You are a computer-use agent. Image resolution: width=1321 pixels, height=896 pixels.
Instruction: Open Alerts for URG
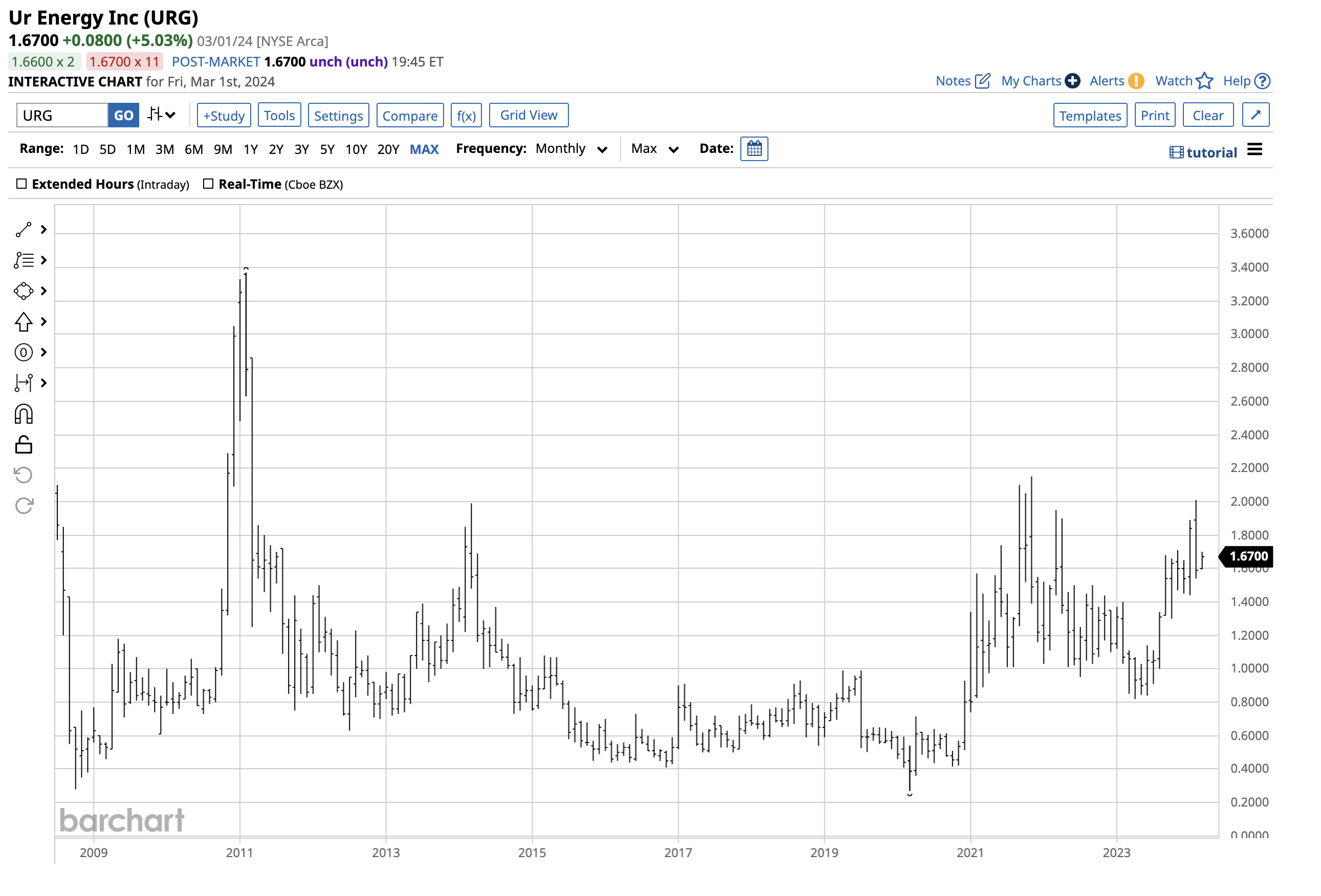[x=1116, y=81]
